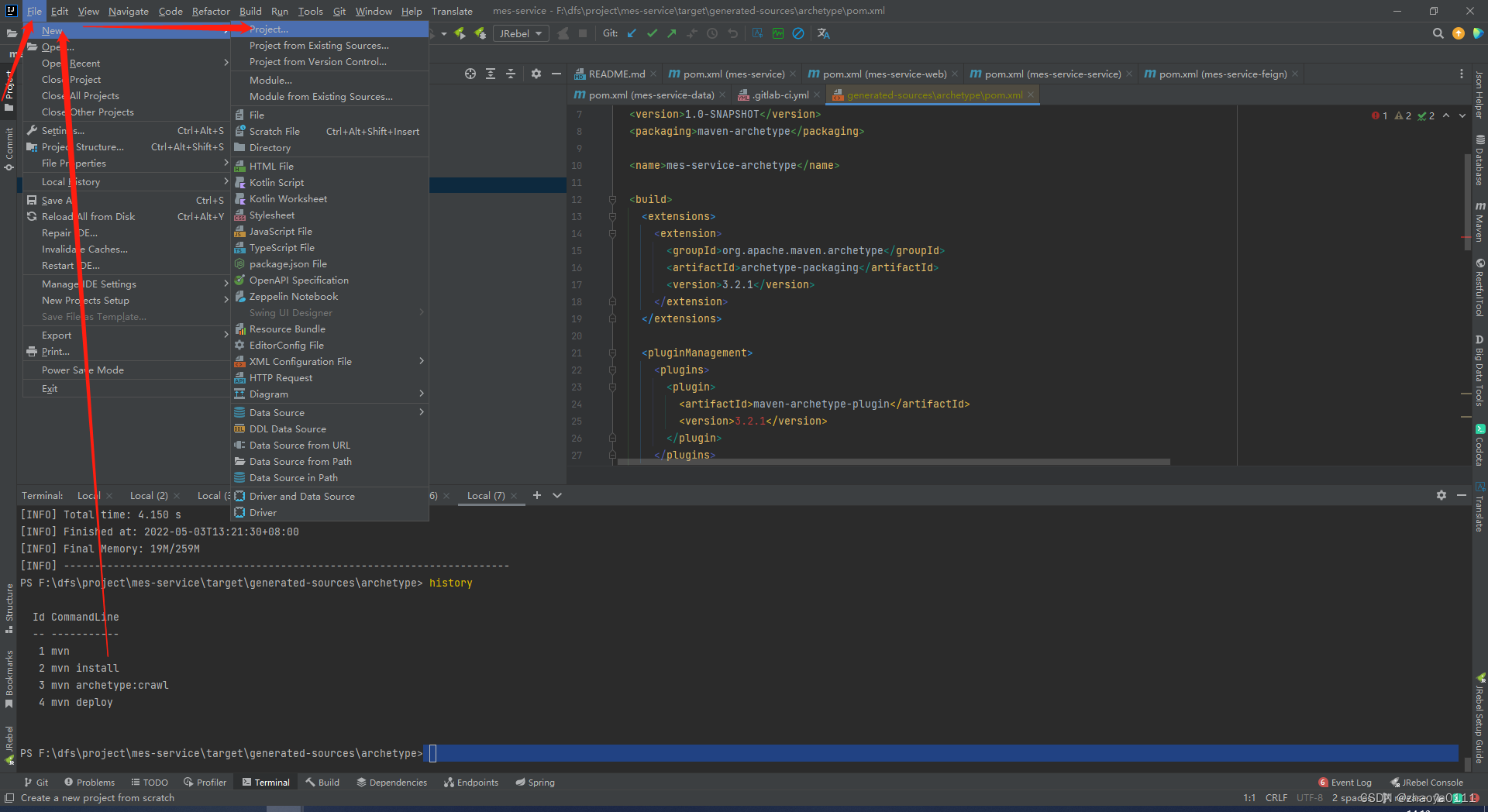Expand the XML Configuration File submenu
Viewport: 1488px width, 812px height.
coord(330,361)
